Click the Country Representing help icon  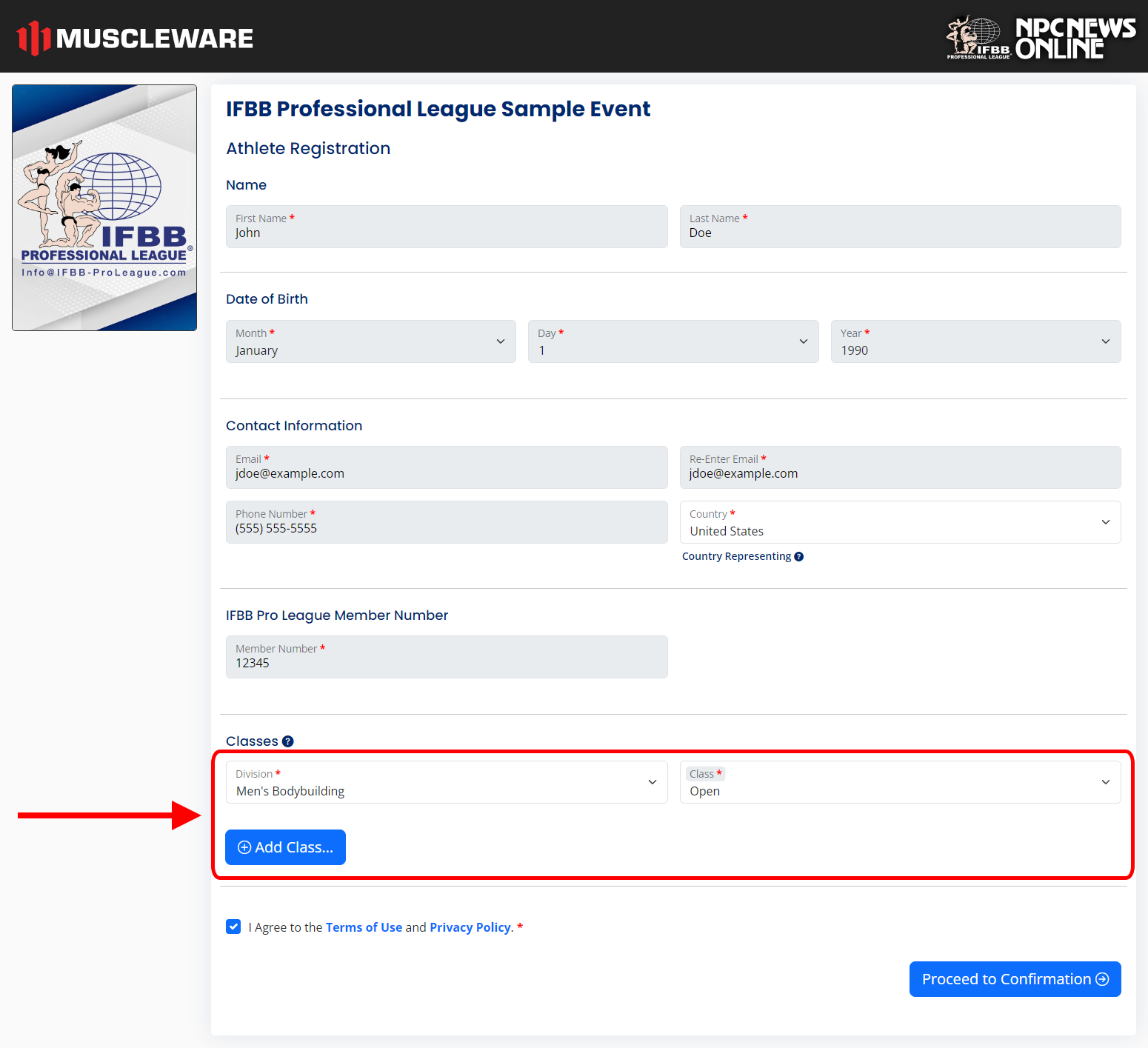coord(798,557)
